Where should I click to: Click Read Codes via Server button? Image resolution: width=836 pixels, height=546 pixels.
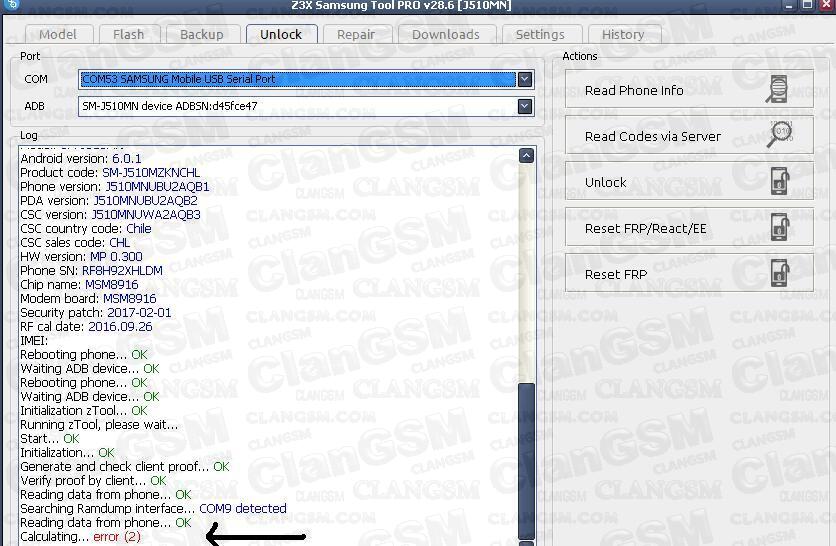689,136
